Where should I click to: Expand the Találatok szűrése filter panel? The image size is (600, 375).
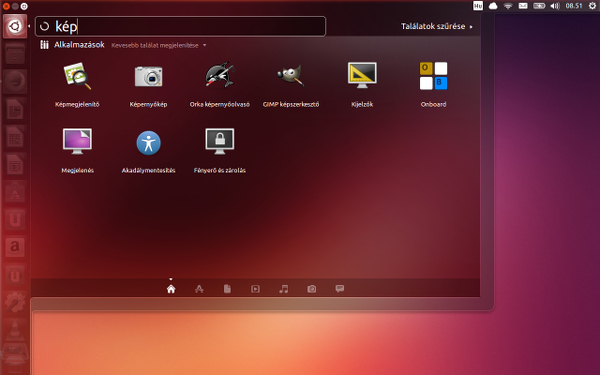tap(437, 26)
